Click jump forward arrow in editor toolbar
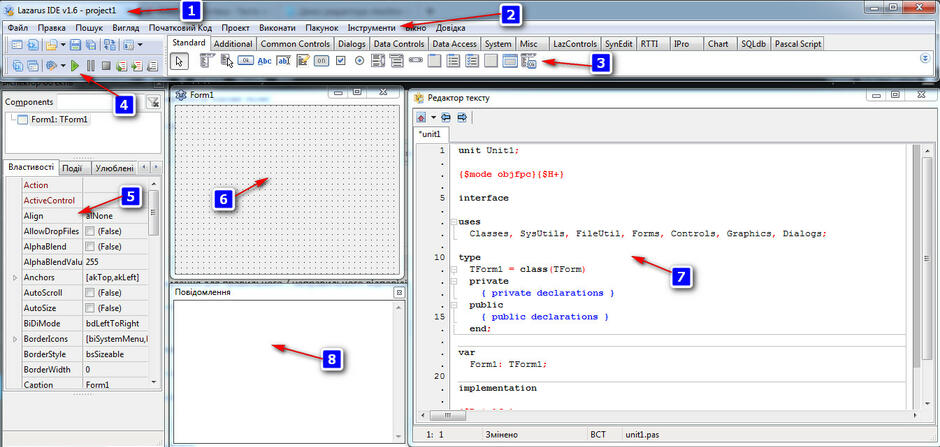Screen dimensions: 940x447 [462, 117]
